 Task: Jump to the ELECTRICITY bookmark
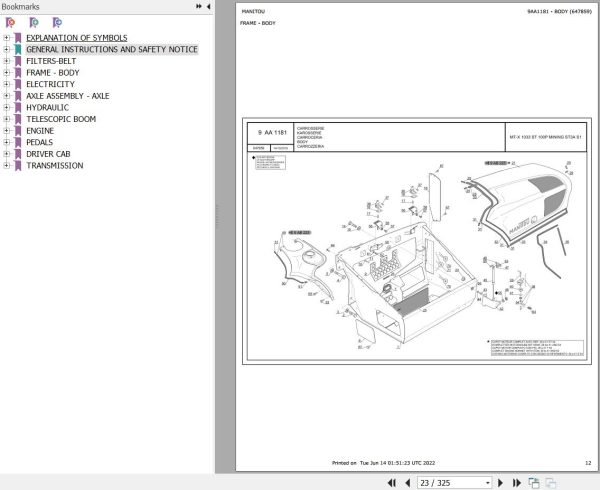point(51,84)
